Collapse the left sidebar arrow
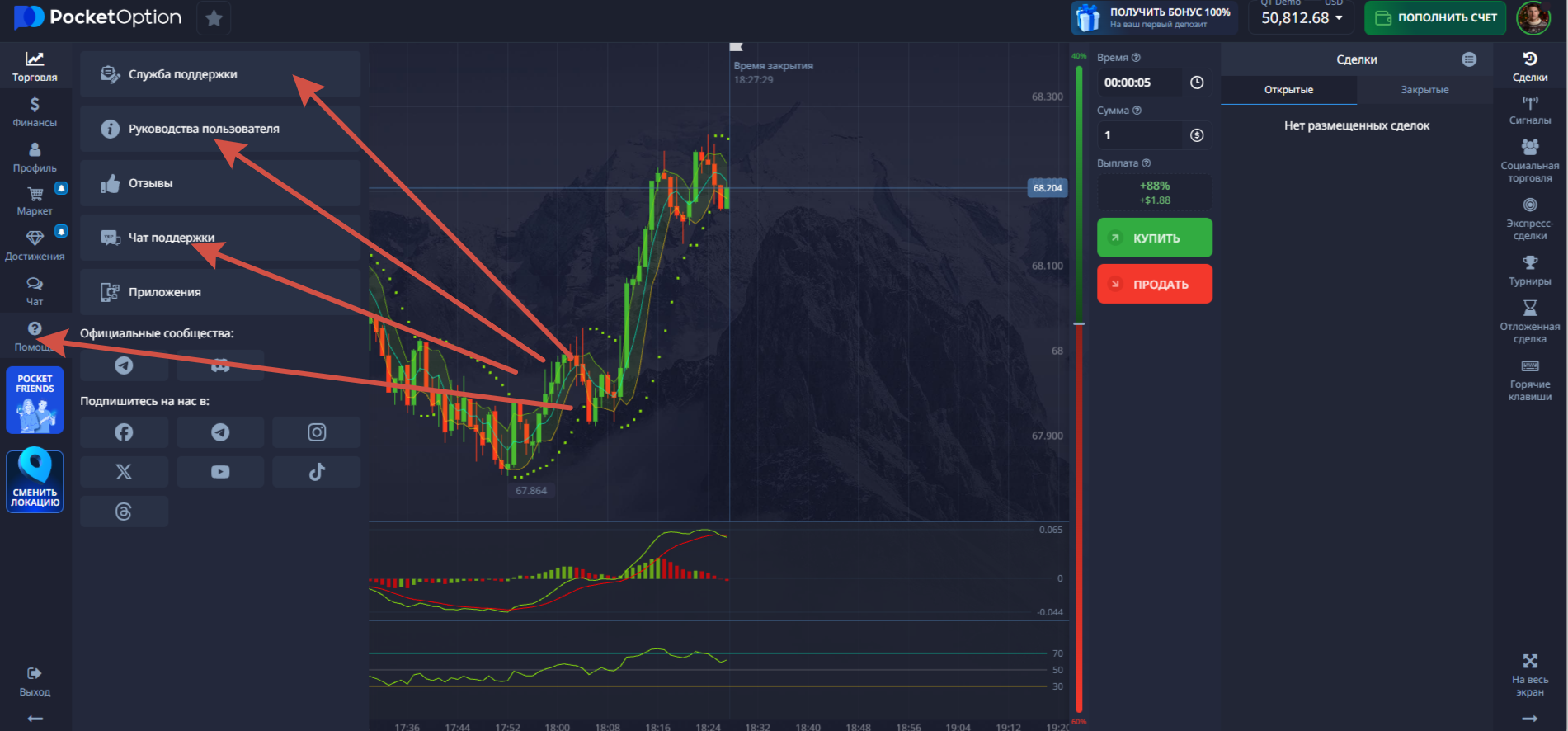 click(35, 719)
